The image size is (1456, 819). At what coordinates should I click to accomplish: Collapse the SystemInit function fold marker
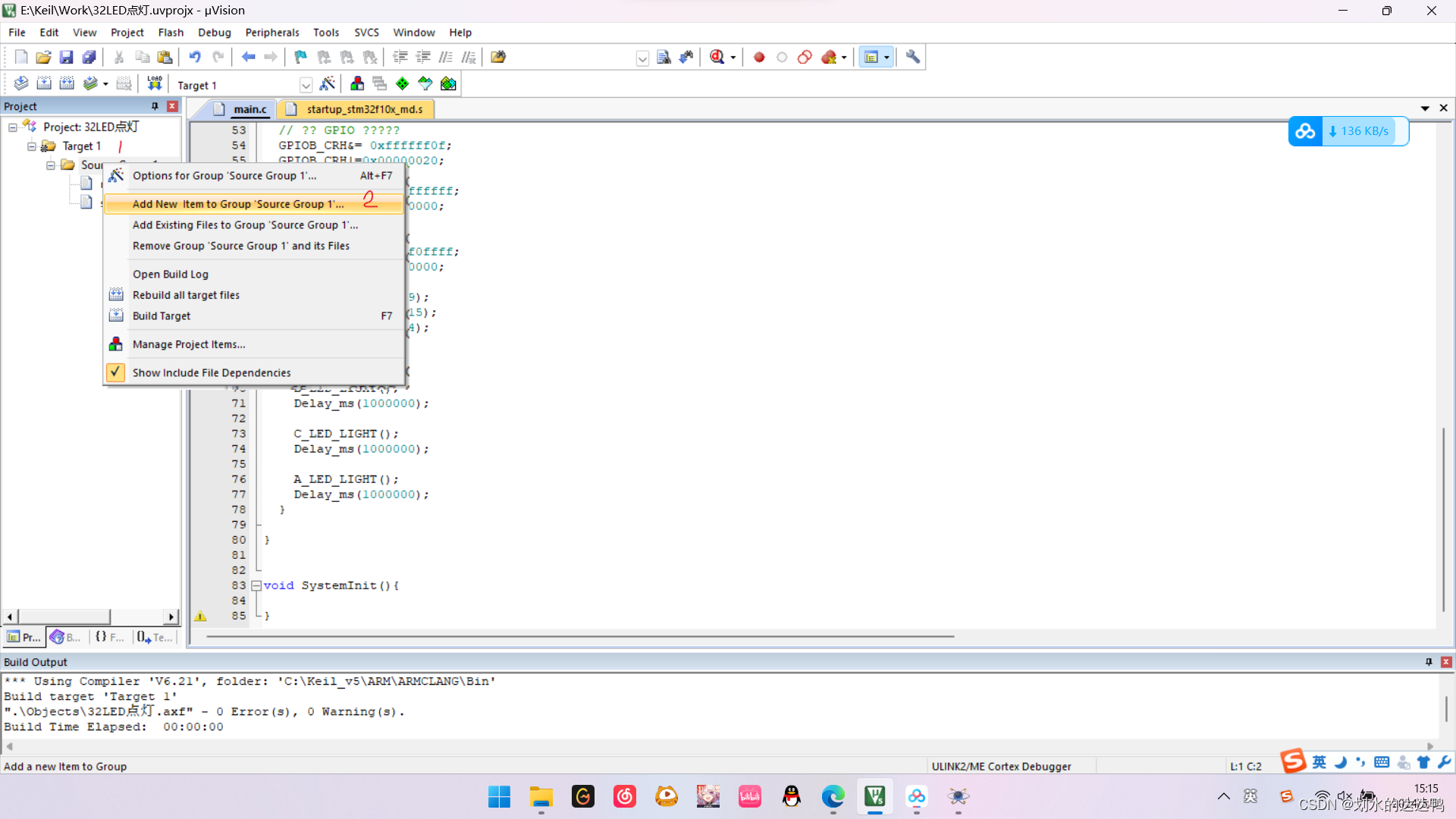(256, 585)
